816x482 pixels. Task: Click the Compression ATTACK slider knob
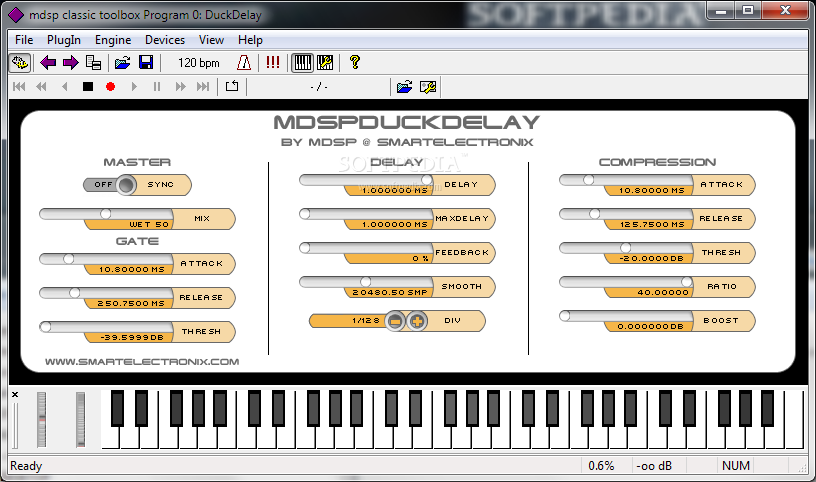coord(589,180)
